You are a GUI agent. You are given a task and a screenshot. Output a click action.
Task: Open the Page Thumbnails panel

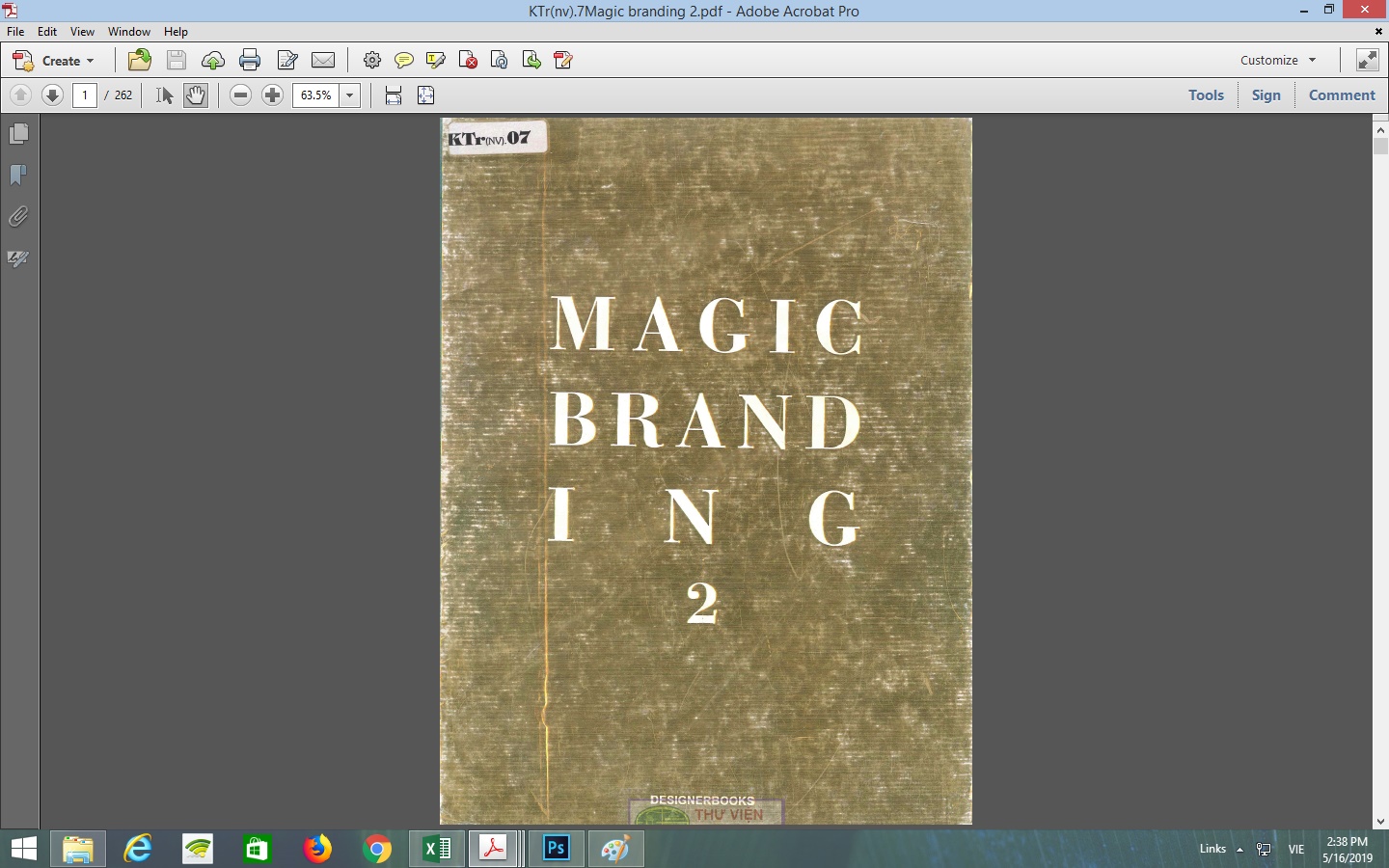tap(18, 134)
